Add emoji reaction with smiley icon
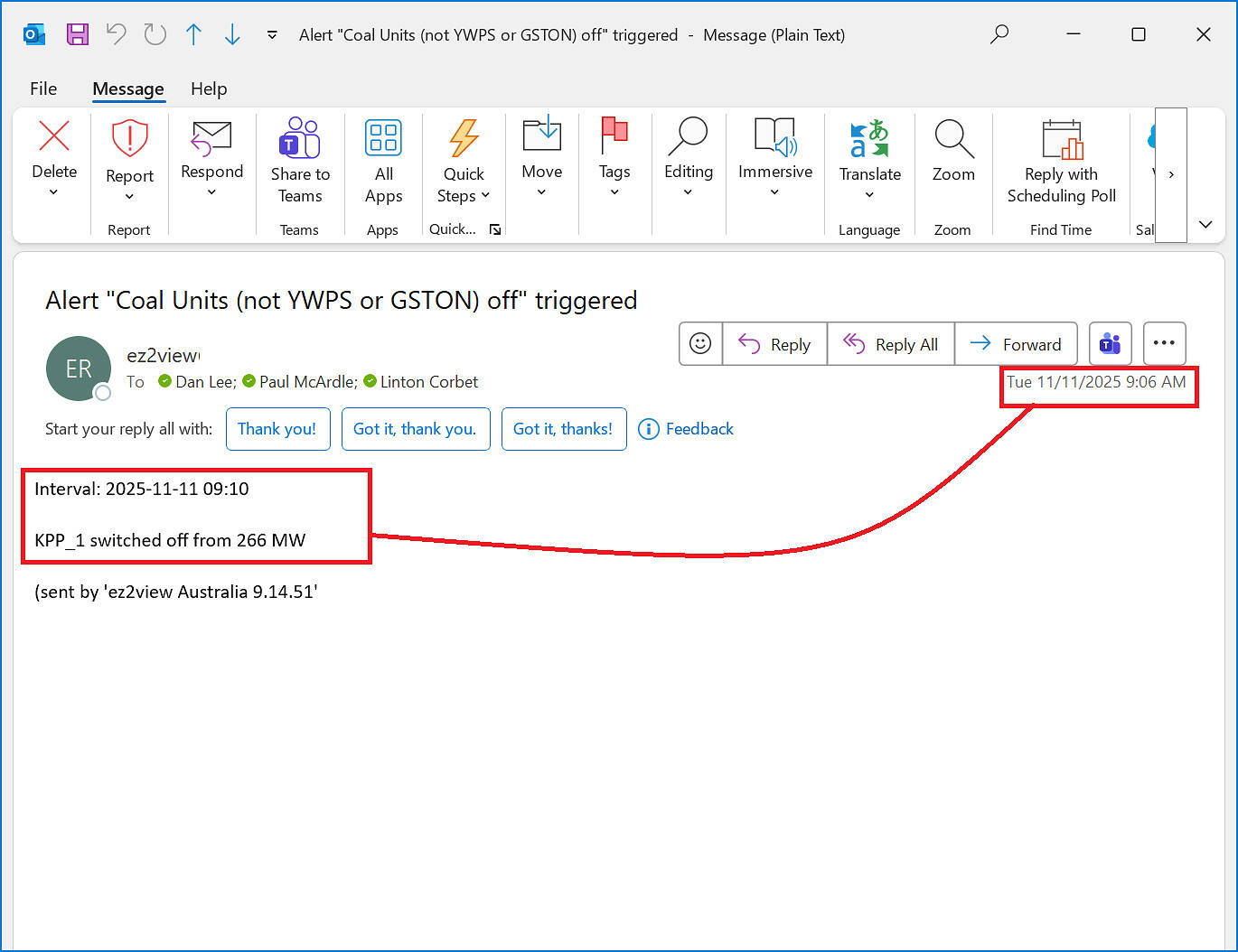 pos(700,344)
